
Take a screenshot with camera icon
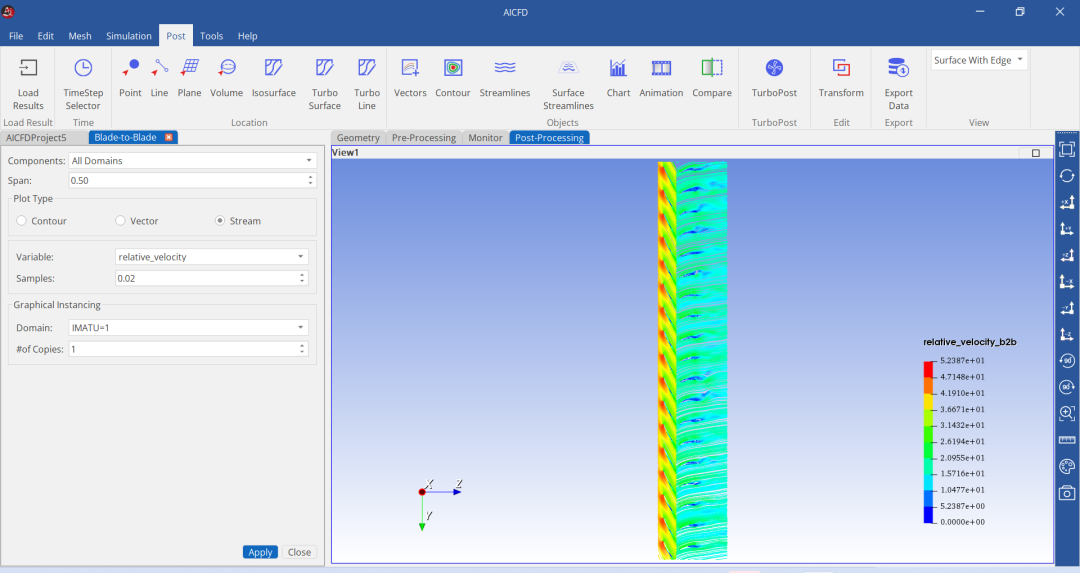click(1067, 492)
